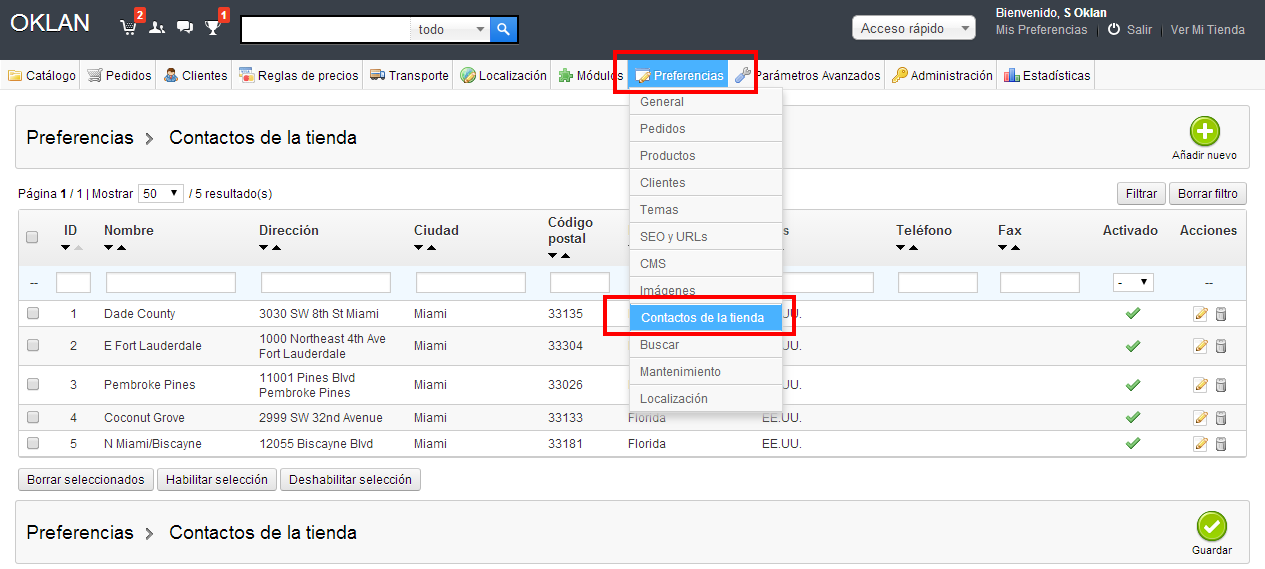1265x569 pixels.
Task: Open the Pedidos top menu
Action: (x=119, y=75)
